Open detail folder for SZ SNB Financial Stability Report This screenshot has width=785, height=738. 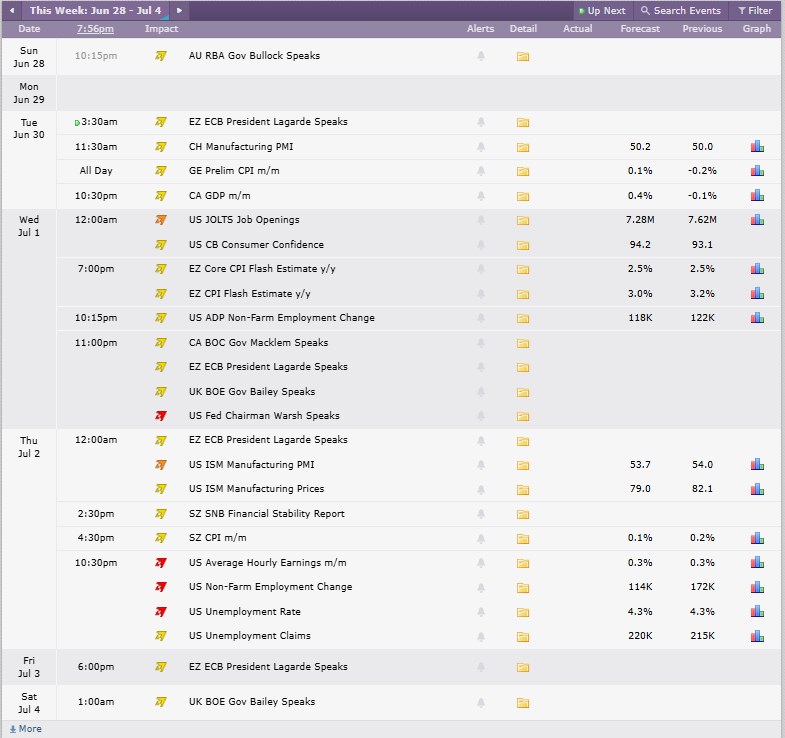[x=523, y=514]
